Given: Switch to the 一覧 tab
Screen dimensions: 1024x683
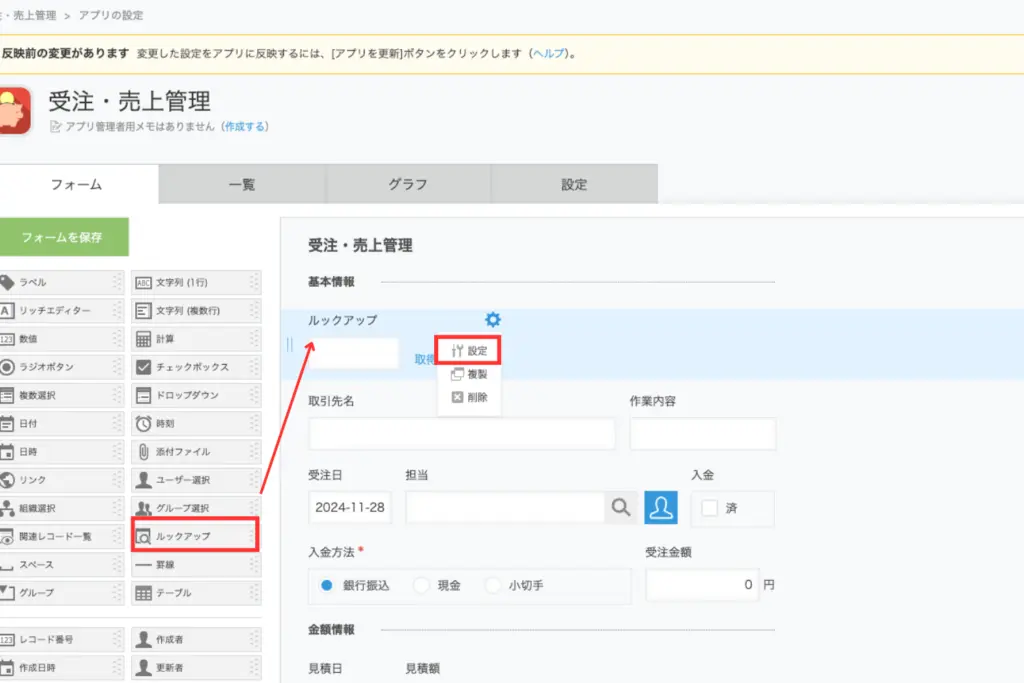Looking at the screenshot, I should coord(242,185).
